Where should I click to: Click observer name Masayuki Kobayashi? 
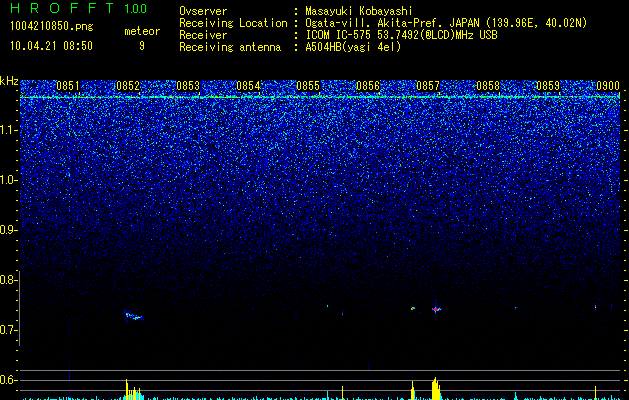tap(359, 11)
